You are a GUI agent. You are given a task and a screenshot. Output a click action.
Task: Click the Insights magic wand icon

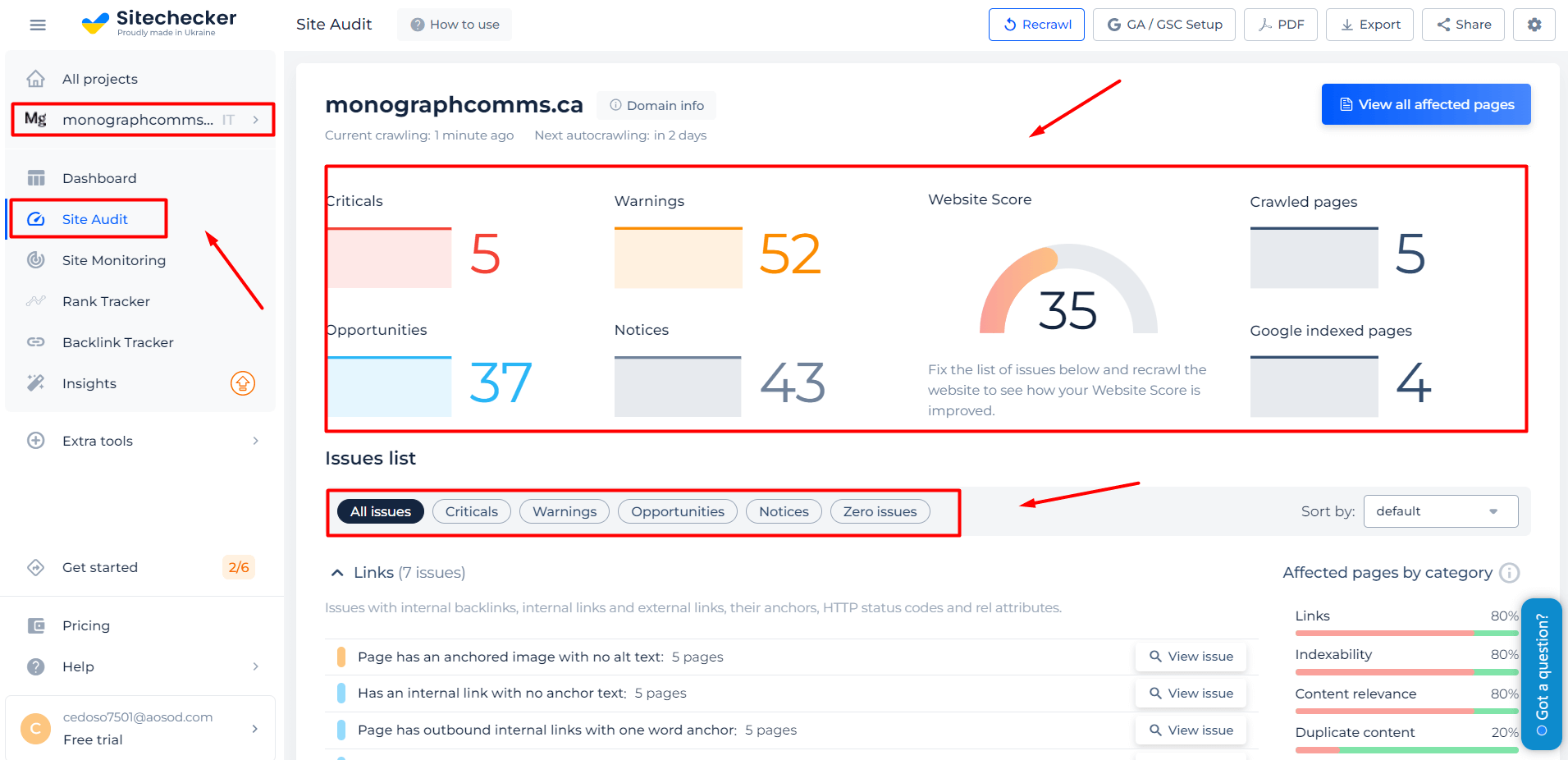point(36,383)
